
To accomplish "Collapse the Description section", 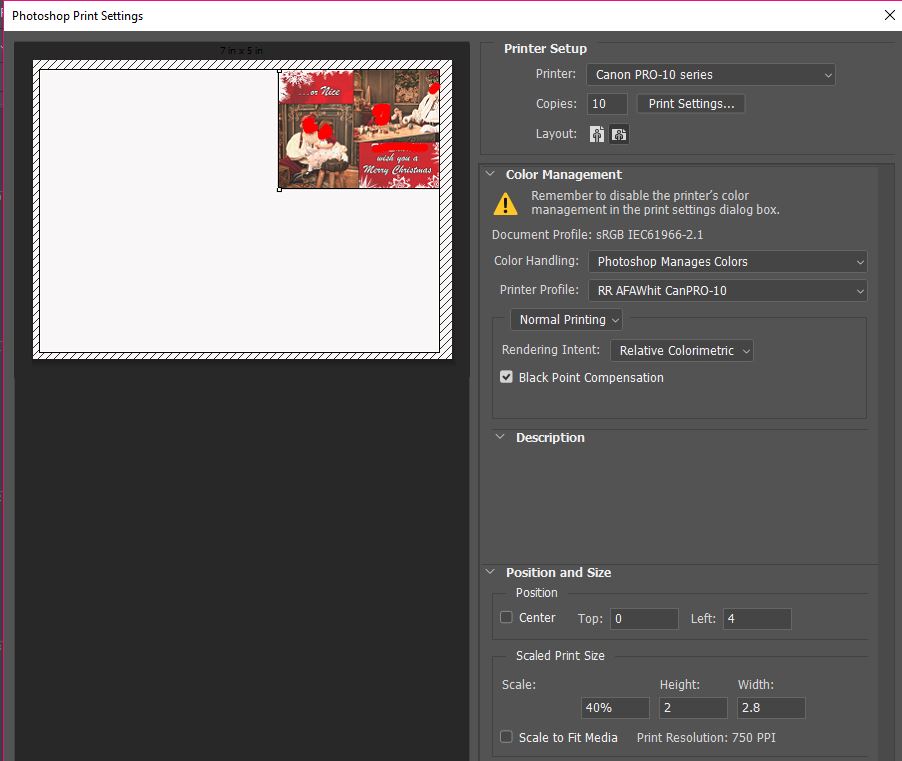I will (499, 438).
